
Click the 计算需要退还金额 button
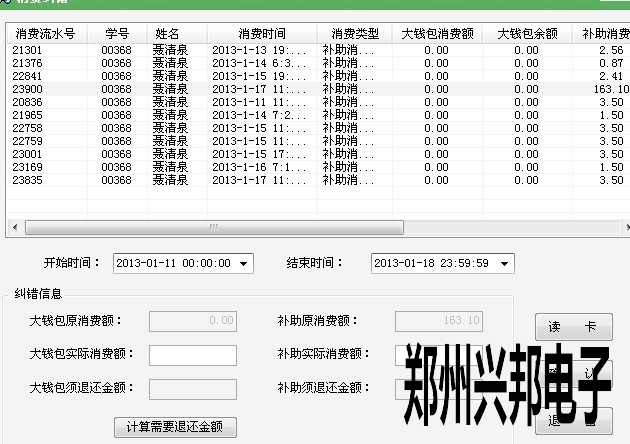[x=175, y=427]
